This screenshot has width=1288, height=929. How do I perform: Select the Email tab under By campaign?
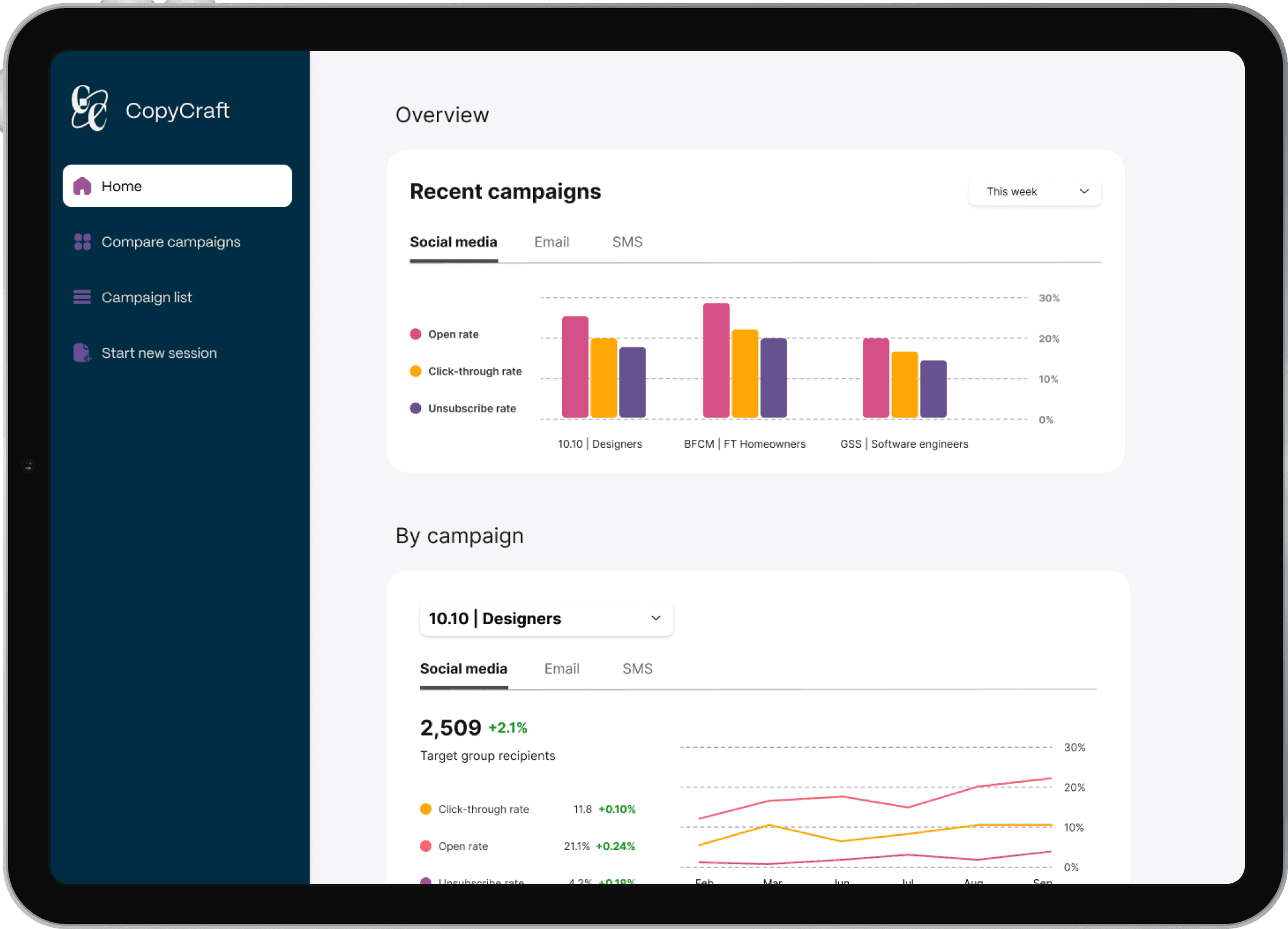tap(561, 669)
